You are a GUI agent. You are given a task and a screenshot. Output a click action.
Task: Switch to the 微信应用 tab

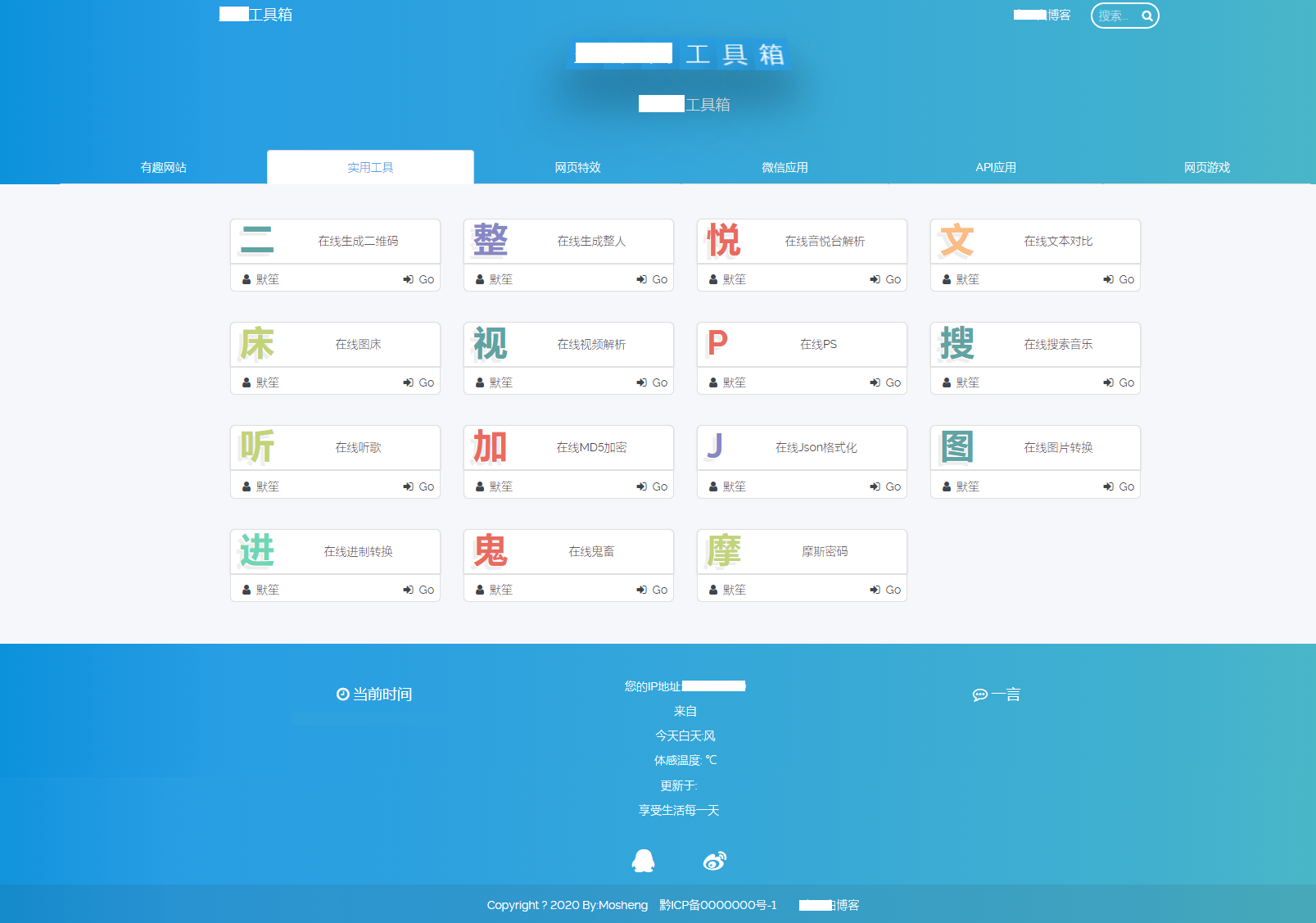785,167
